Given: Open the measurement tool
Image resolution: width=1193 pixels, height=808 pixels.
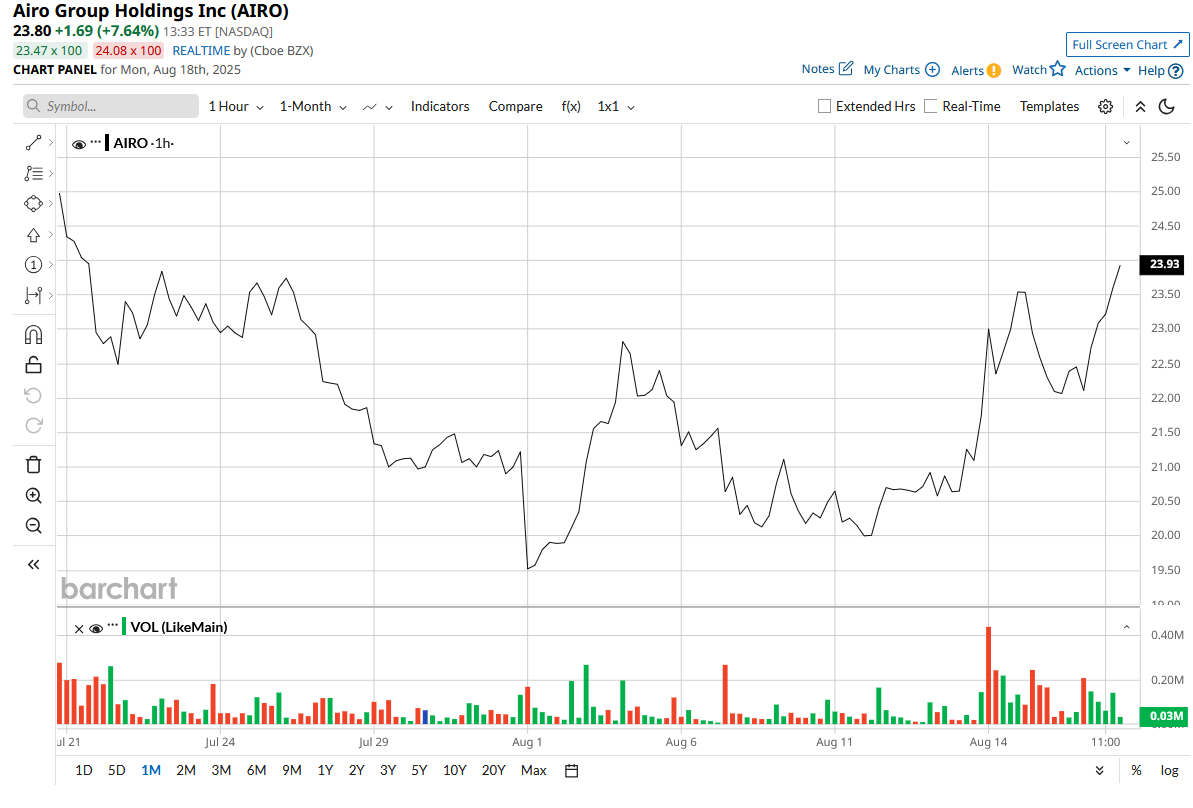Looking at the screenshot, I should point(33,295).
